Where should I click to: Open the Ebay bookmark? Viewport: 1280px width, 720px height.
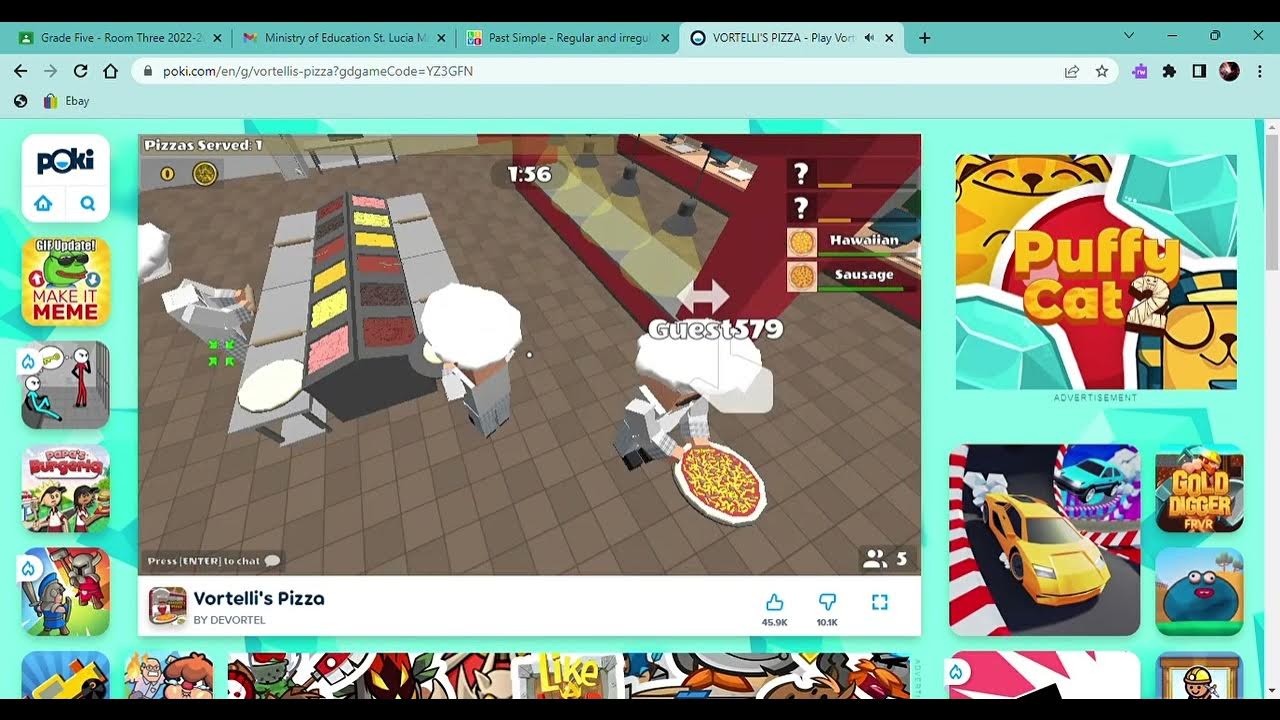(67, 101)
